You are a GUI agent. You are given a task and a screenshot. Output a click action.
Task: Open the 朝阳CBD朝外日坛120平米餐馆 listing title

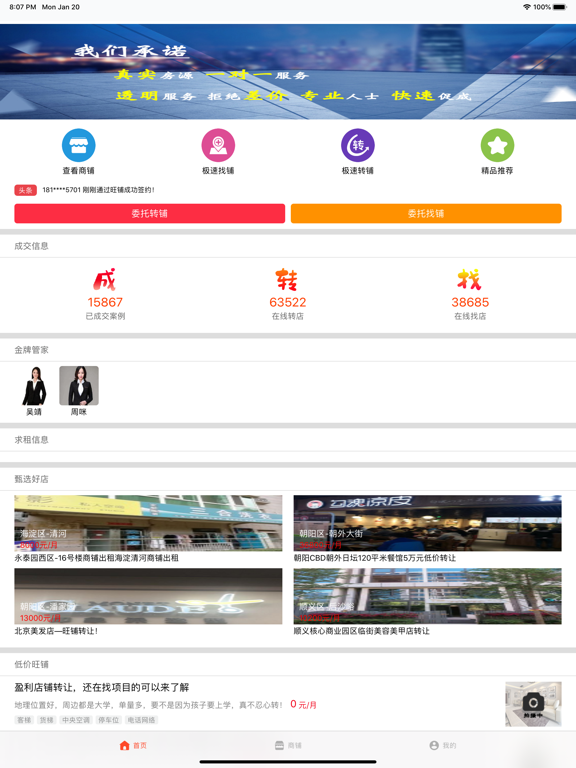[375, 558]
